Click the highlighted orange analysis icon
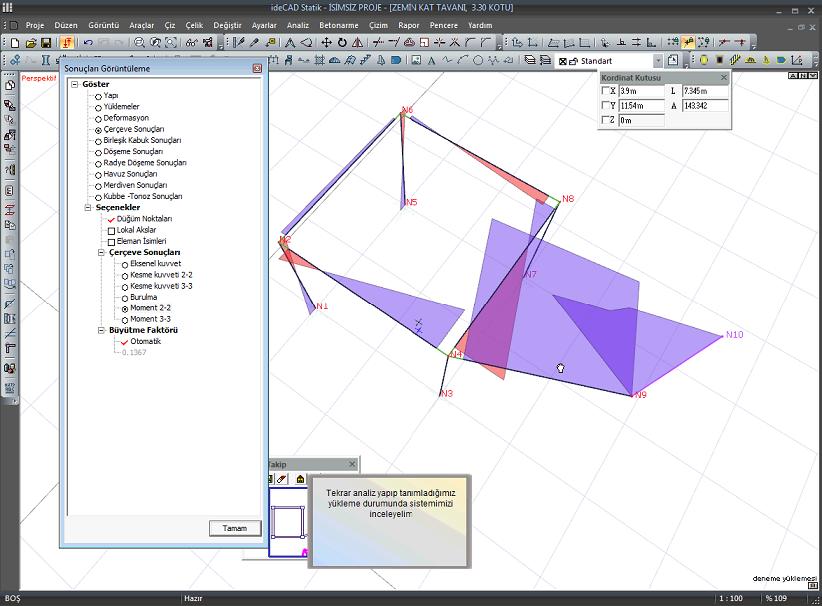 [x=67, y=43]
